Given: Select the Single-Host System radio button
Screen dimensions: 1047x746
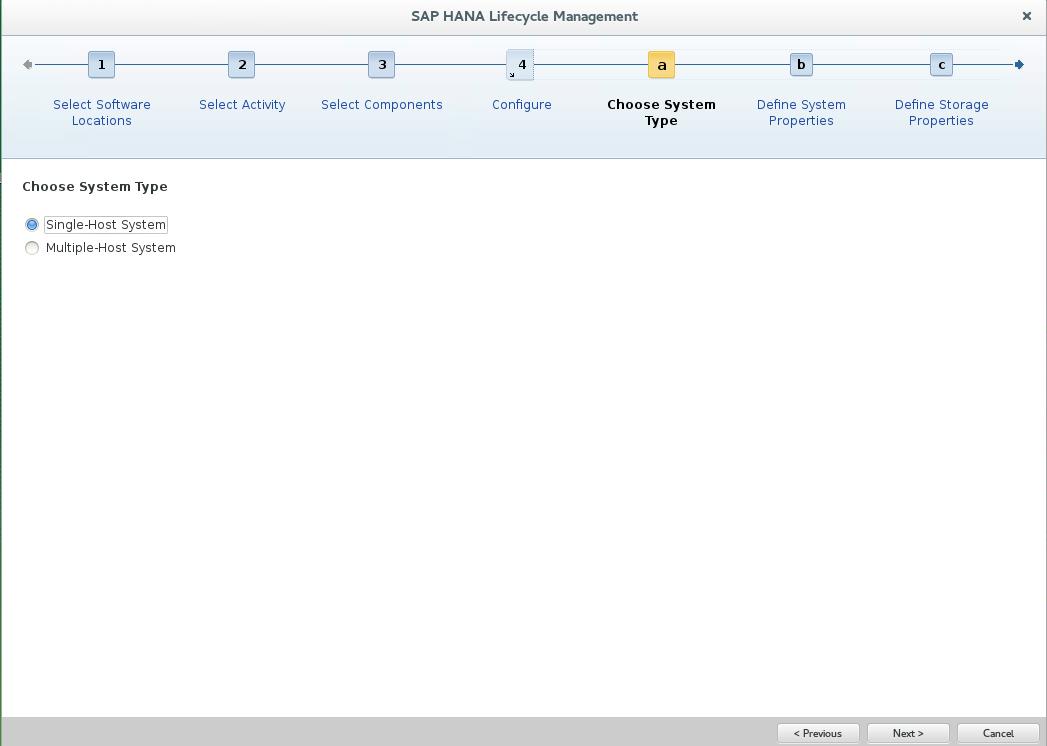Looking at the screenshot, I should click(x=32, y=224).
